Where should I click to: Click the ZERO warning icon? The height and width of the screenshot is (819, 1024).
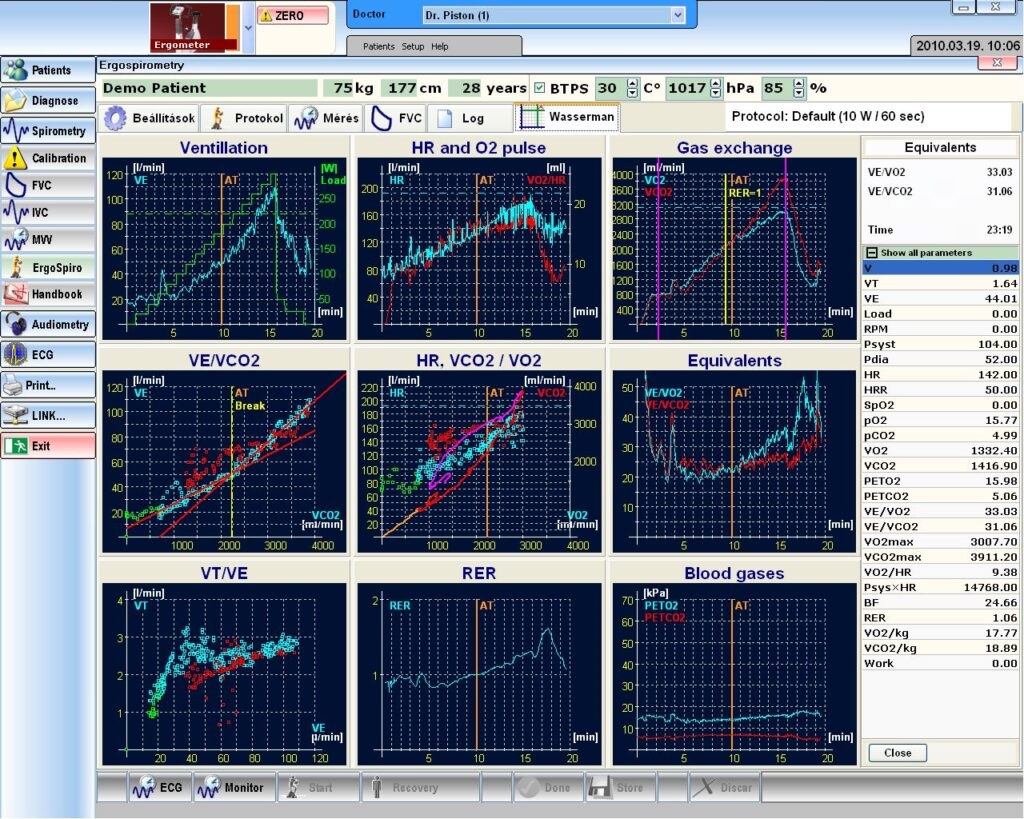(x=266, y=16)
